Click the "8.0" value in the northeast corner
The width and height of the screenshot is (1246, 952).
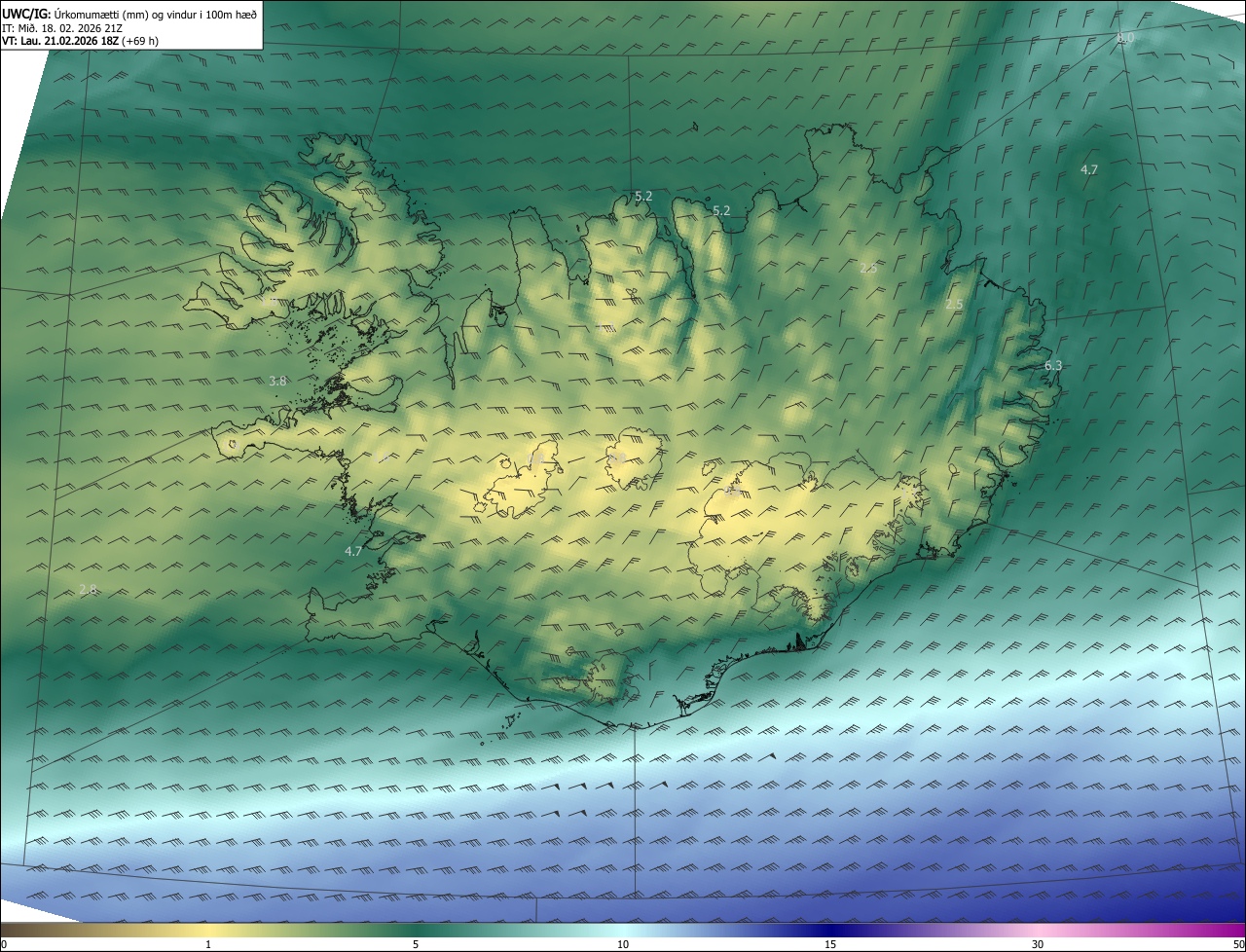pyautogui.click(x=1125, y=38)
